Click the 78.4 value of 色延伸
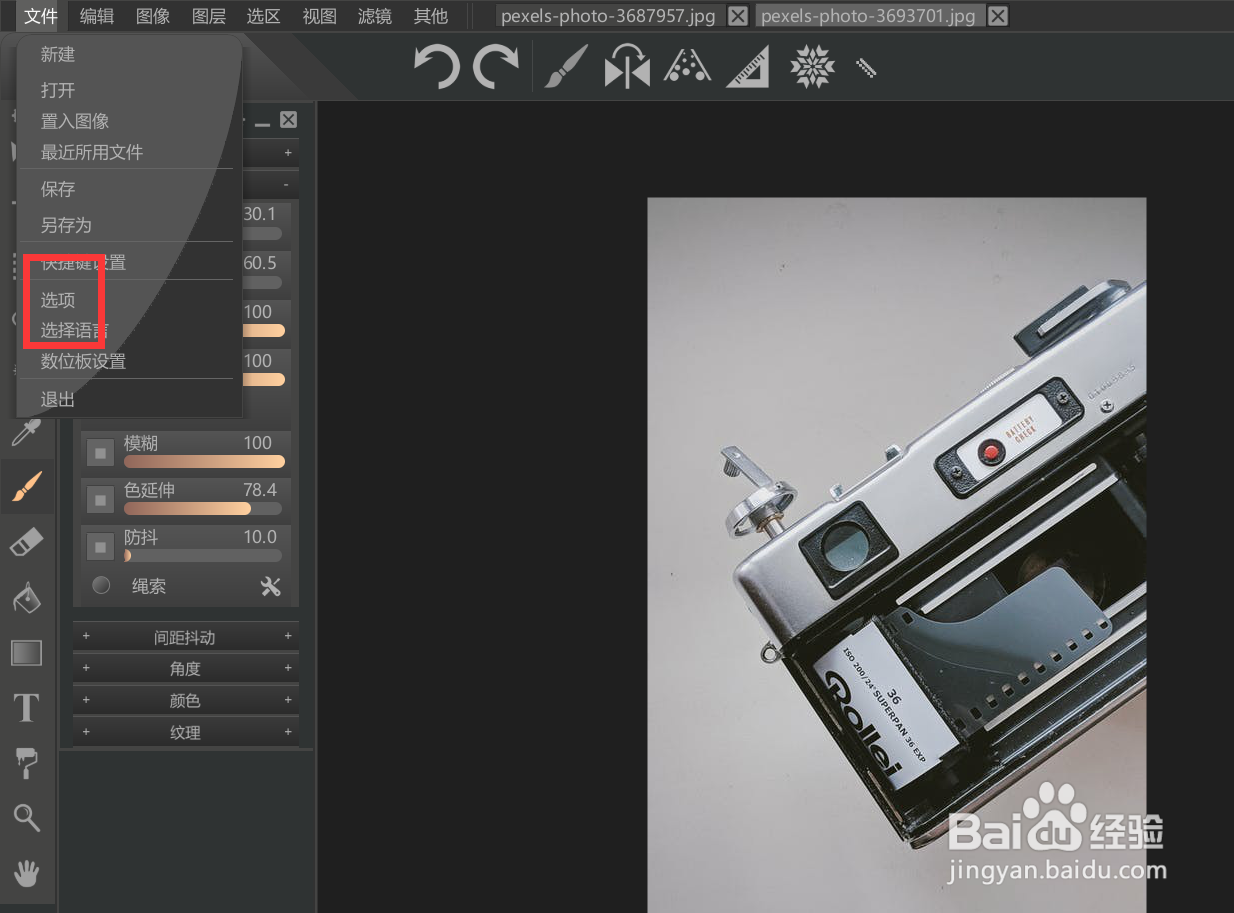Viewport: 1234px width, 913px height. tap(260, 490)
